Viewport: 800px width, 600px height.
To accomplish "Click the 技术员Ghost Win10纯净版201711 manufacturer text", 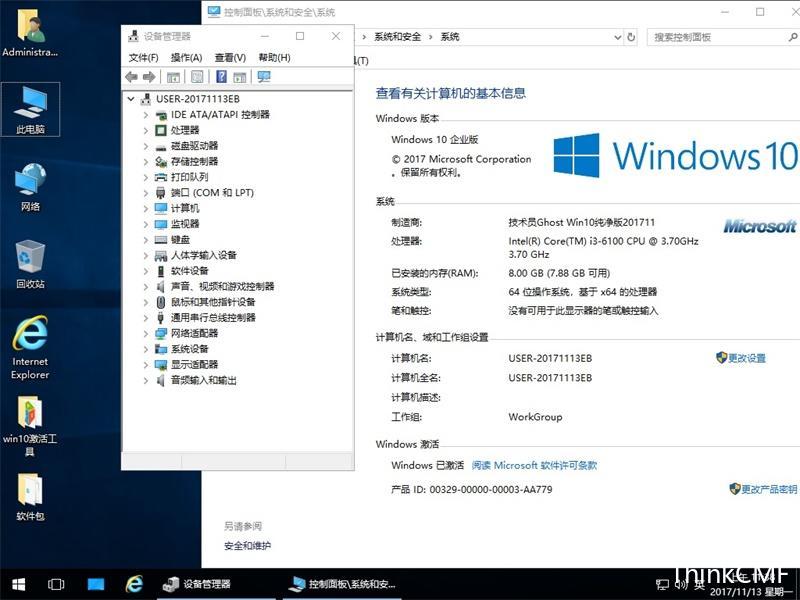I will coord(582,222).
